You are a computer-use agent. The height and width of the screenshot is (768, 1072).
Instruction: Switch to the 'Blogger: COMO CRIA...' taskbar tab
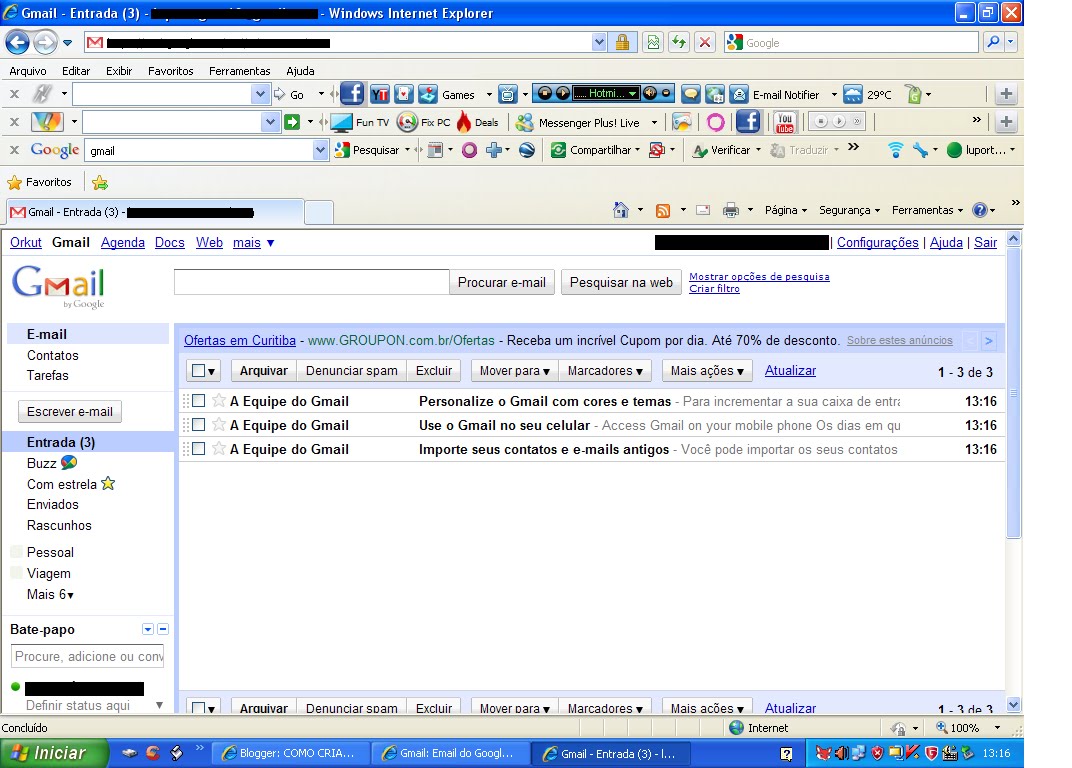pyautogui.click(x=291, y=753)
